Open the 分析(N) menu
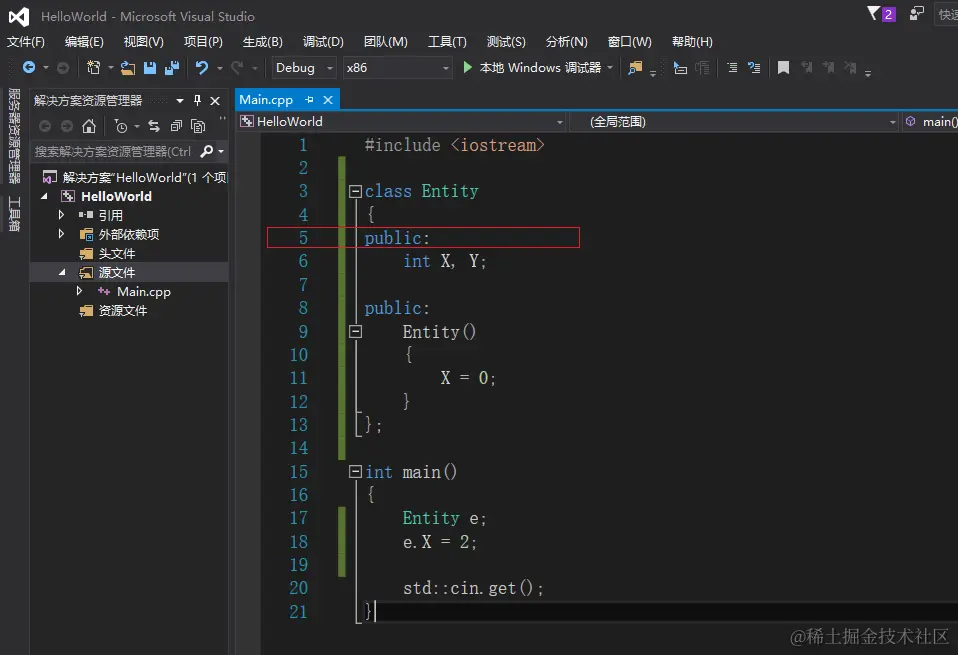Screen dimensions: 958x655 pyautogui.click(x=566, y=42)
